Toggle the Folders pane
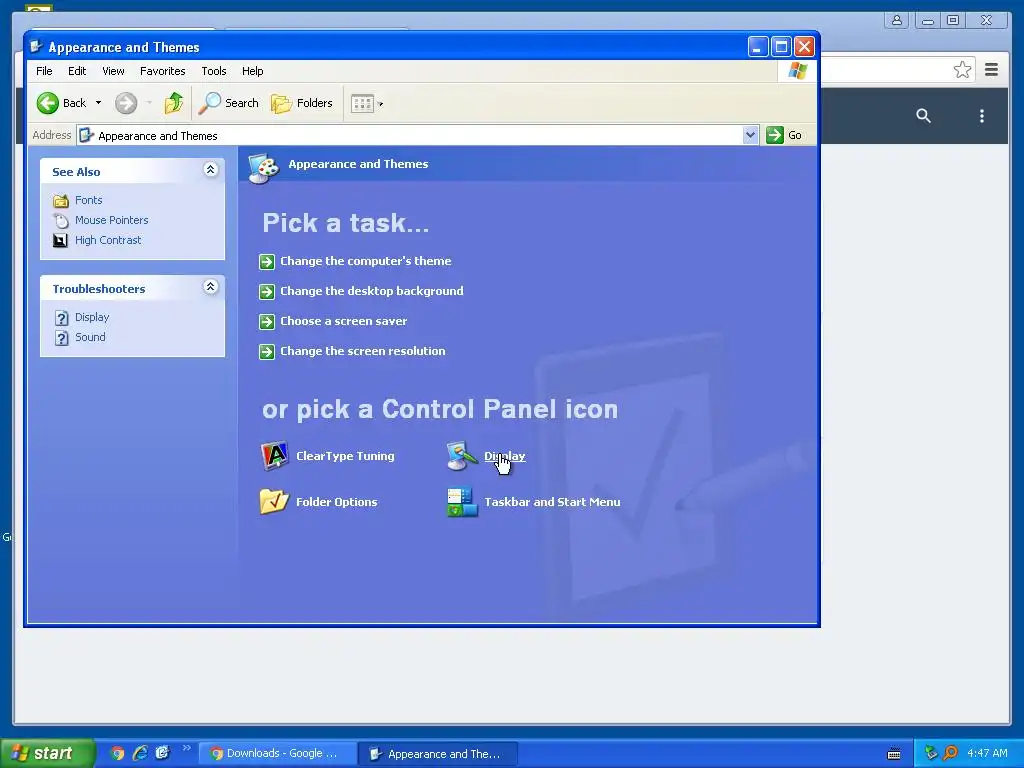The image size is (1024, 768). click(x=302, y=103)
